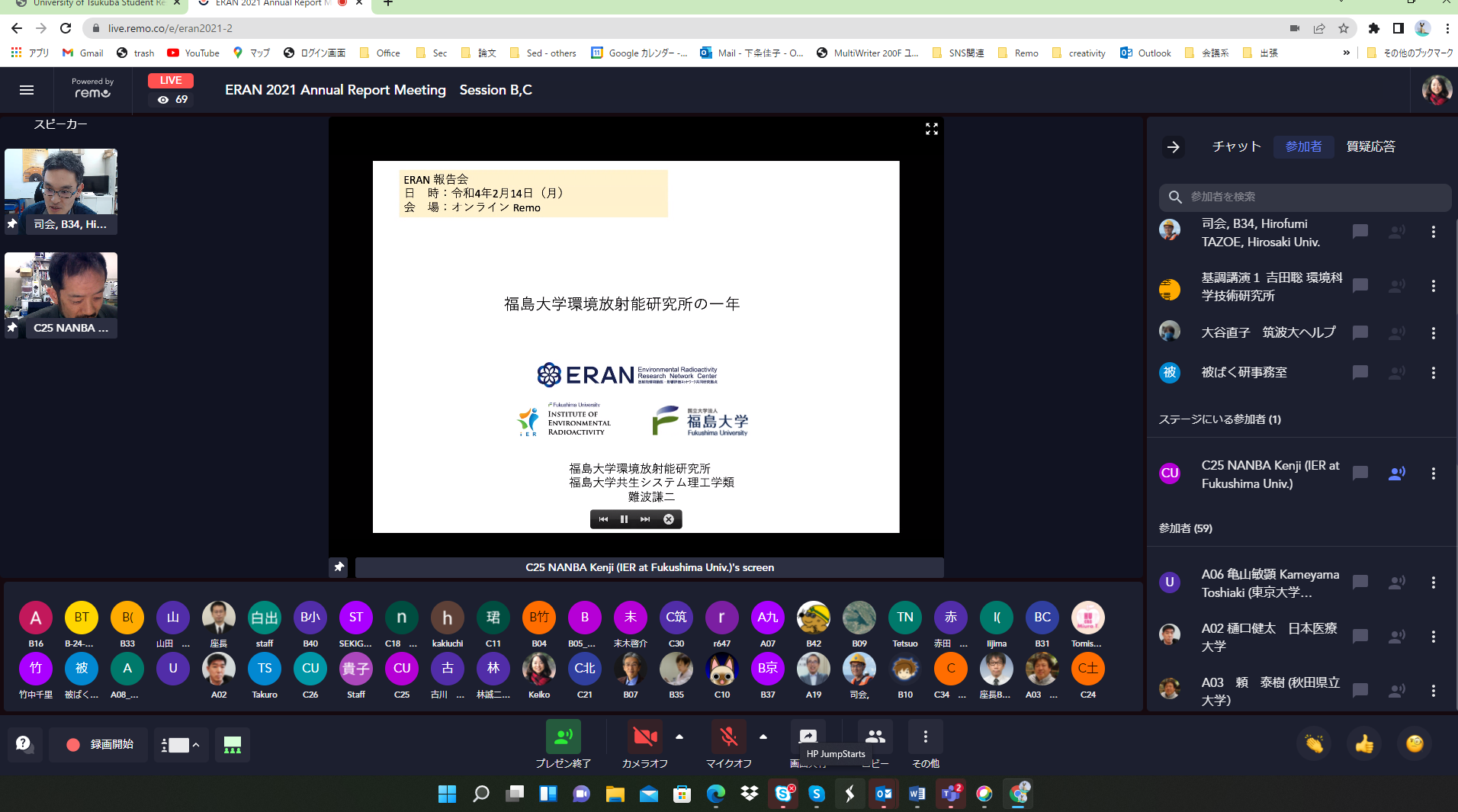Viewport: 1458px width, 812px height.
Task: Toggle microphone mute (マイクオフ)
Action: pos(729,737)
